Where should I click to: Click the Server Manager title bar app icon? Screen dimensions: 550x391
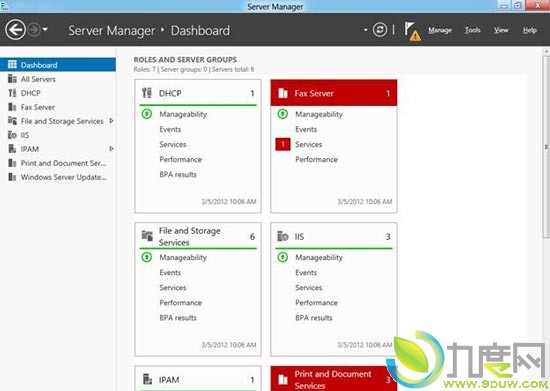[4, 6]
